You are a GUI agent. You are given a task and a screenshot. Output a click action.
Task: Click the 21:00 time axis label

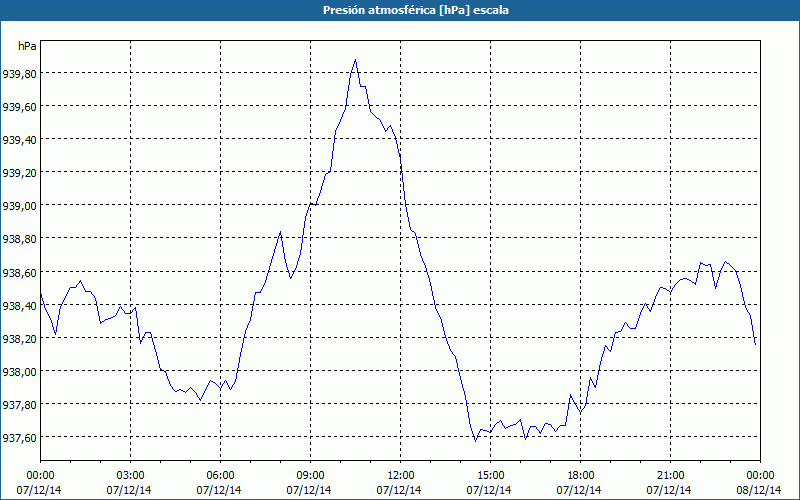pyautogui.click(x=670, y=476)
